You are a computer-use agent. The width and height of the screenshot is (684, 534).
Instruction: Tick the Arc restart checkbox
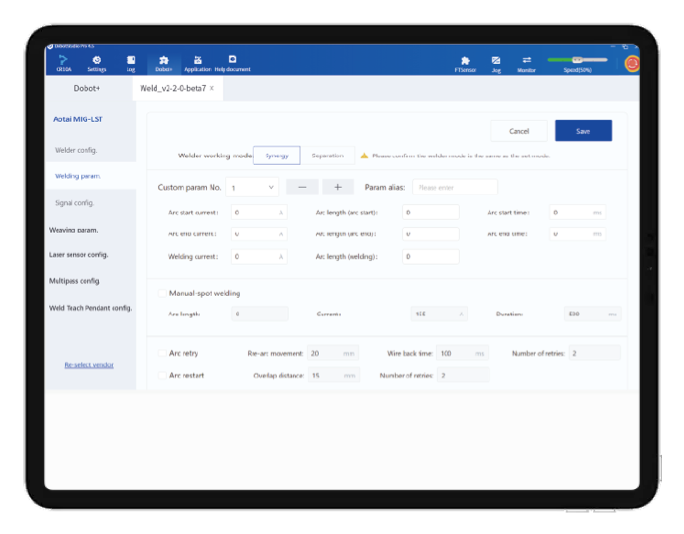tap(162, 375)
